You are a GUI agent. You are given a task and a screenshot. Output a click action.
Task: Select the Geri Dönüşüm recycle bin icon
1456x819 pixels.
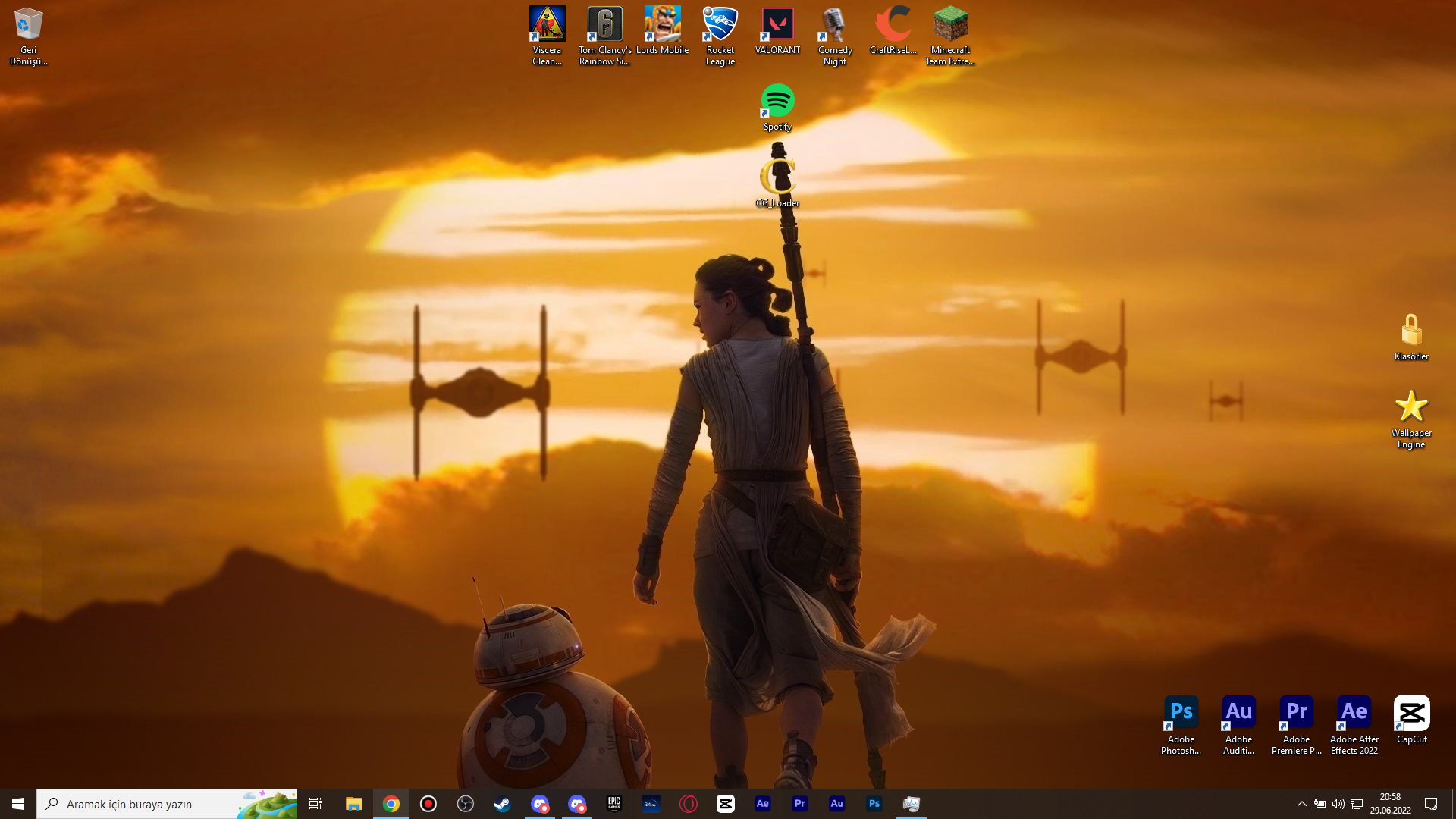[x=28, y=36]
